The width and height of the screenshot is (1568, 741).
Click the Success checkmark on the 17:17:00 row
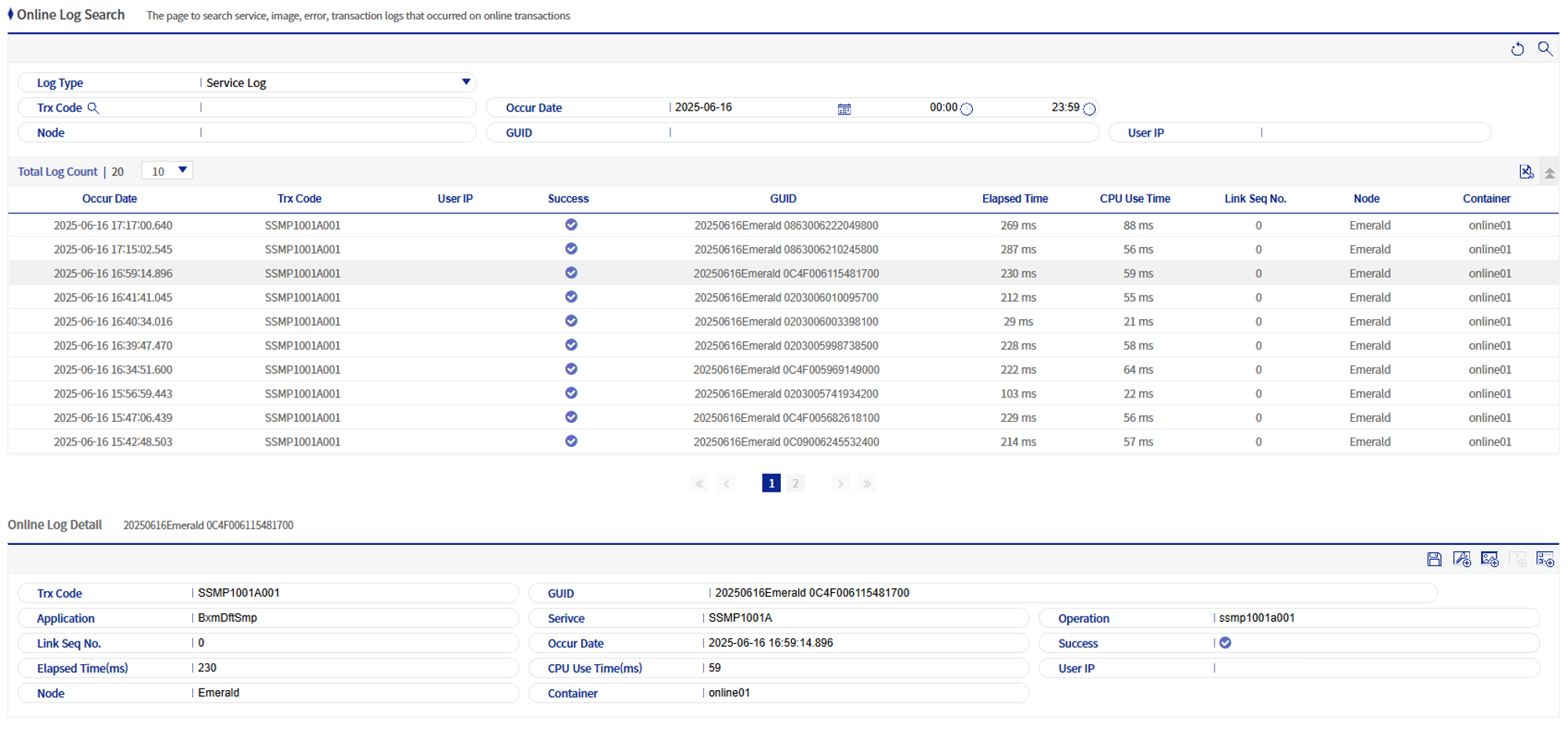[x=571, y=225]
